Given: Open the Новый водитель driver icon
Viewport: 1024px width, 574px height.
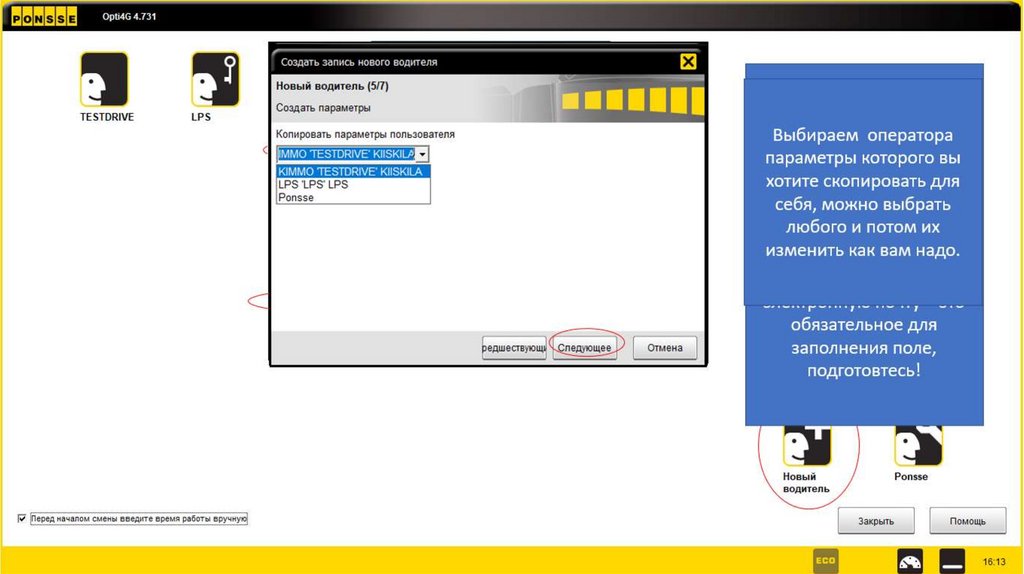Looking at the screenshot, I should (x=807, y=445).
